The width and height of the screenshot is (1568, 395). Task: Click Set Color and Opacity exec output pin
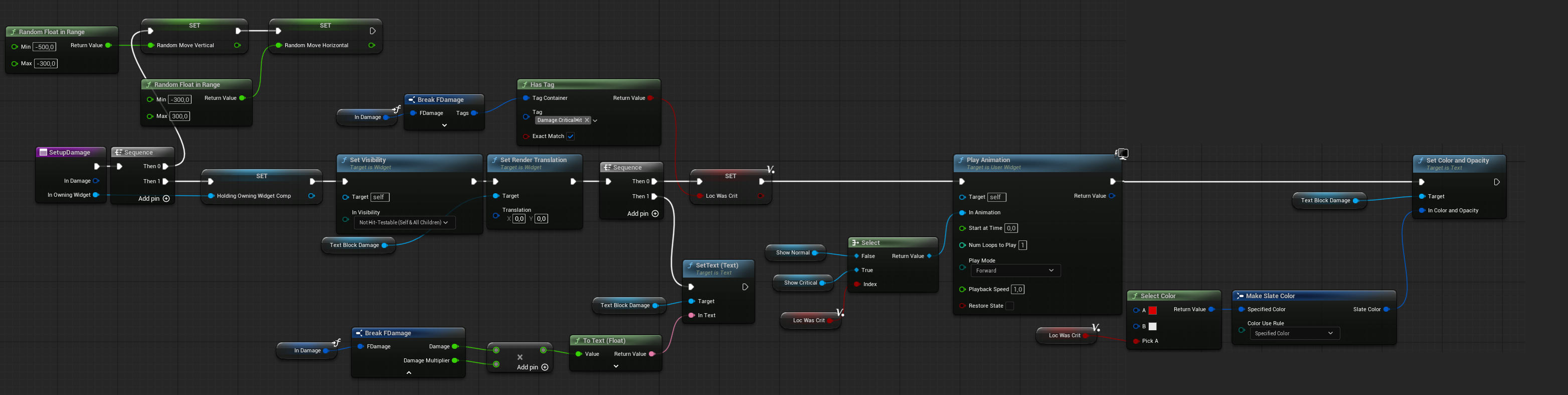pos(1497,182)
